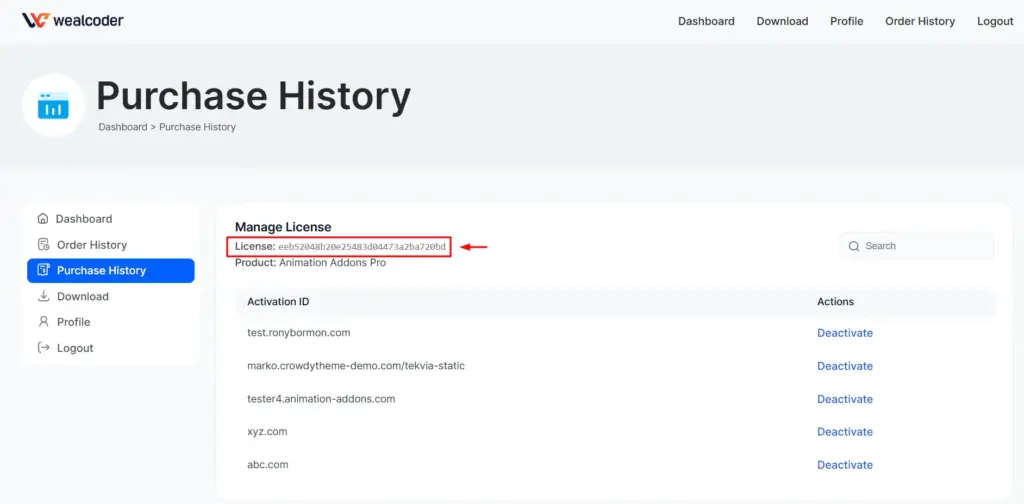Image resolution: width=1024 pixels, height=504 pixels.
Task: Click the search magnifier icon
Action: coord(854,246)
